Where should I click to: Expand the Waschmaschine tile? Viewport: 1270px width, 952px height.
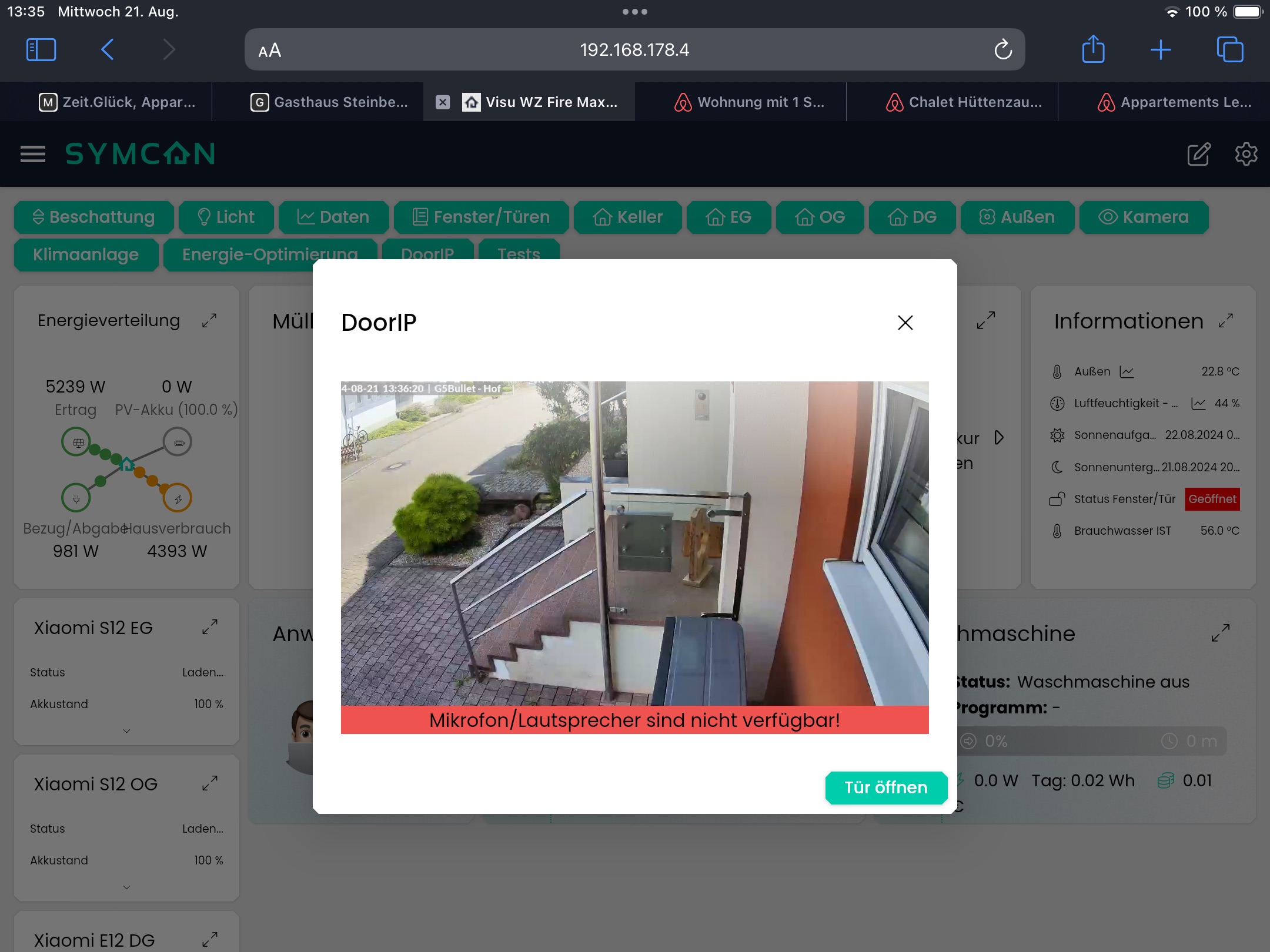point(1221,633)
